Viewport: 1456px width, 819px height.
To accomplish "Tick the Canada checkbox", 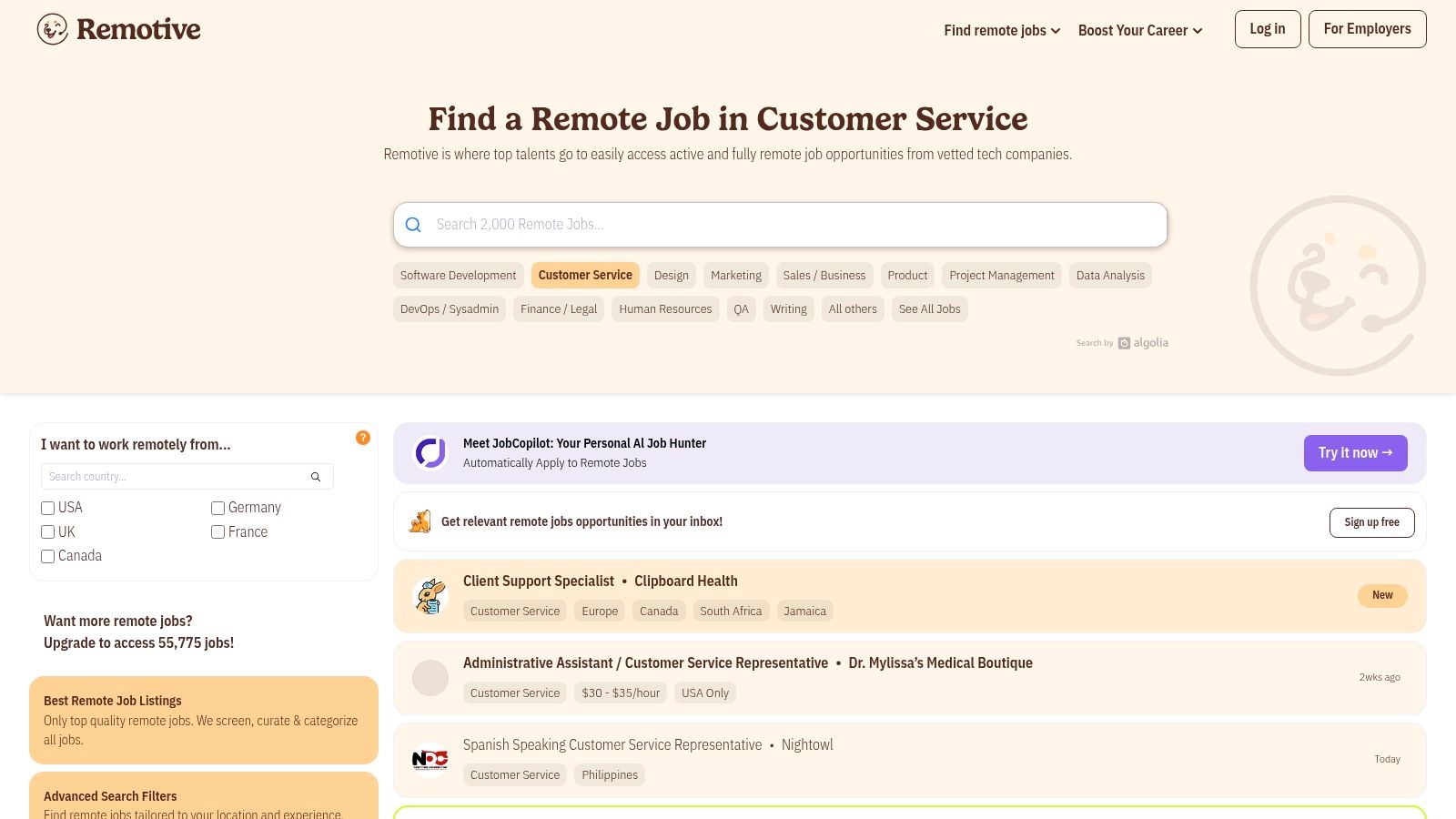I will (48, 556).
